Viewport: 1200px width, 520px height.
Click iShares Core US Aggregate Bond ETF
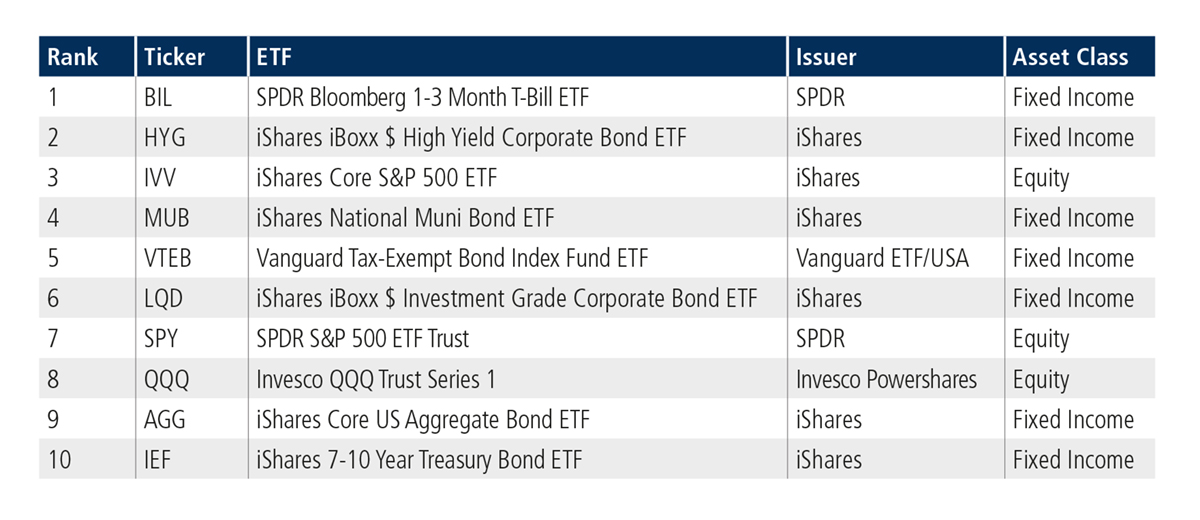coord(422,419)
